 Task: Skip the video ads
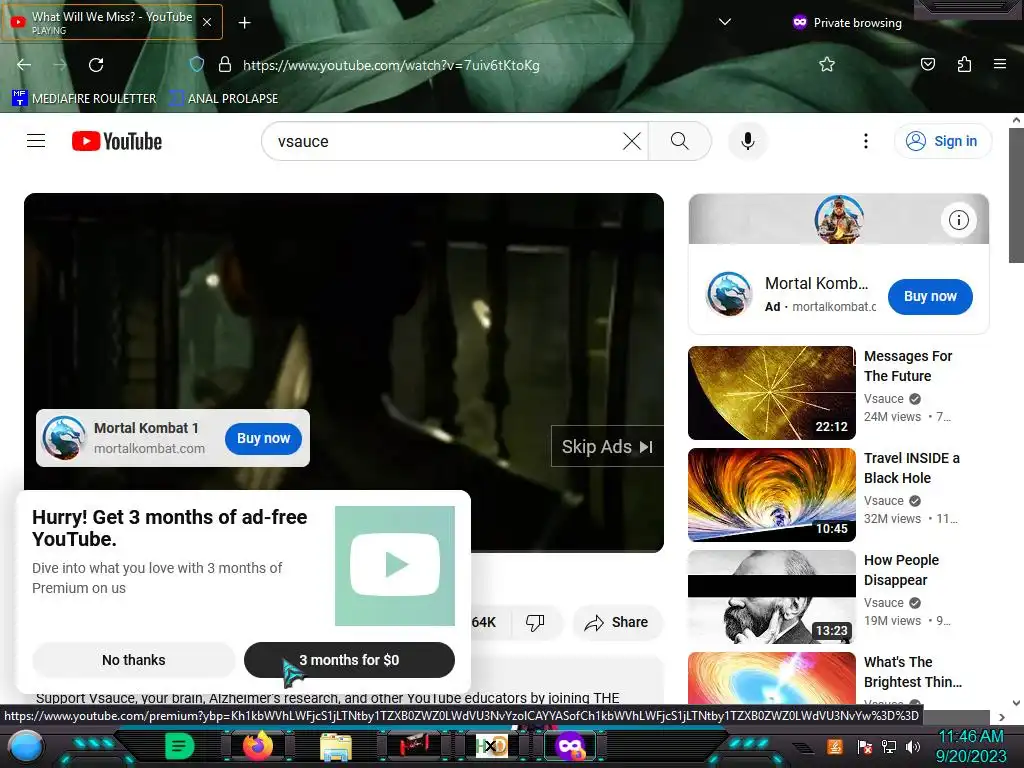(x=607, y=447)
